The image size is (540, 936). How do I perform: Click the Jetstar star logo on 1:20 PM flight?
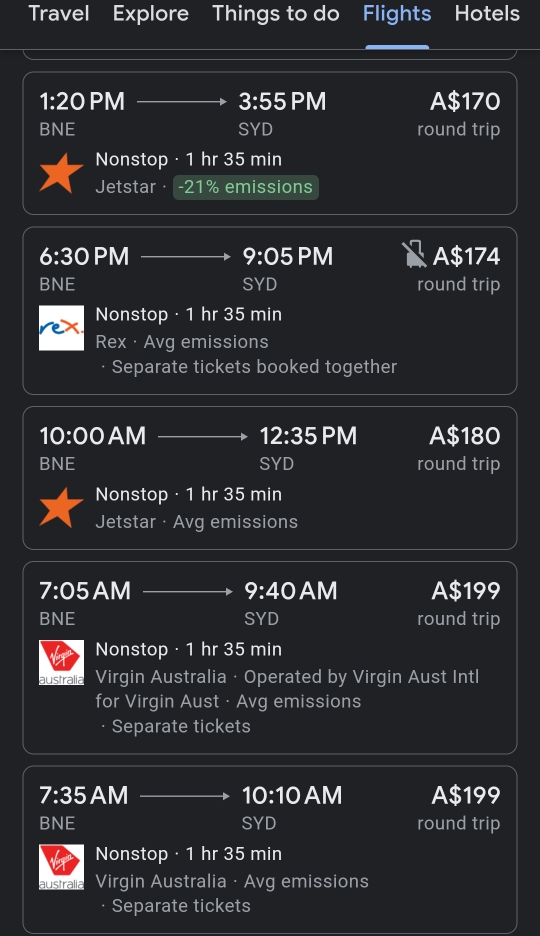pos(61,173)
